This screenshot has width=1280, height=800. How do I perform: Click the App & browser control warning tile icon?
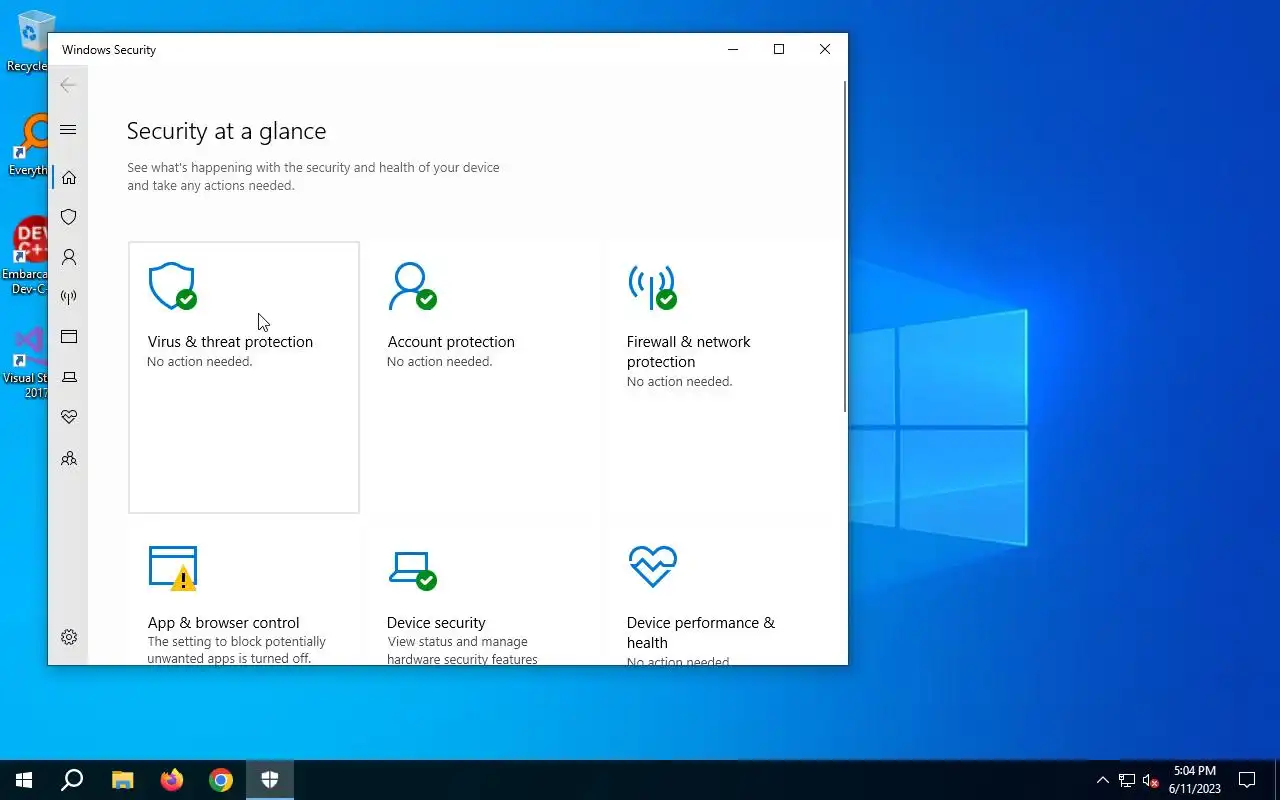coord(172,568)
